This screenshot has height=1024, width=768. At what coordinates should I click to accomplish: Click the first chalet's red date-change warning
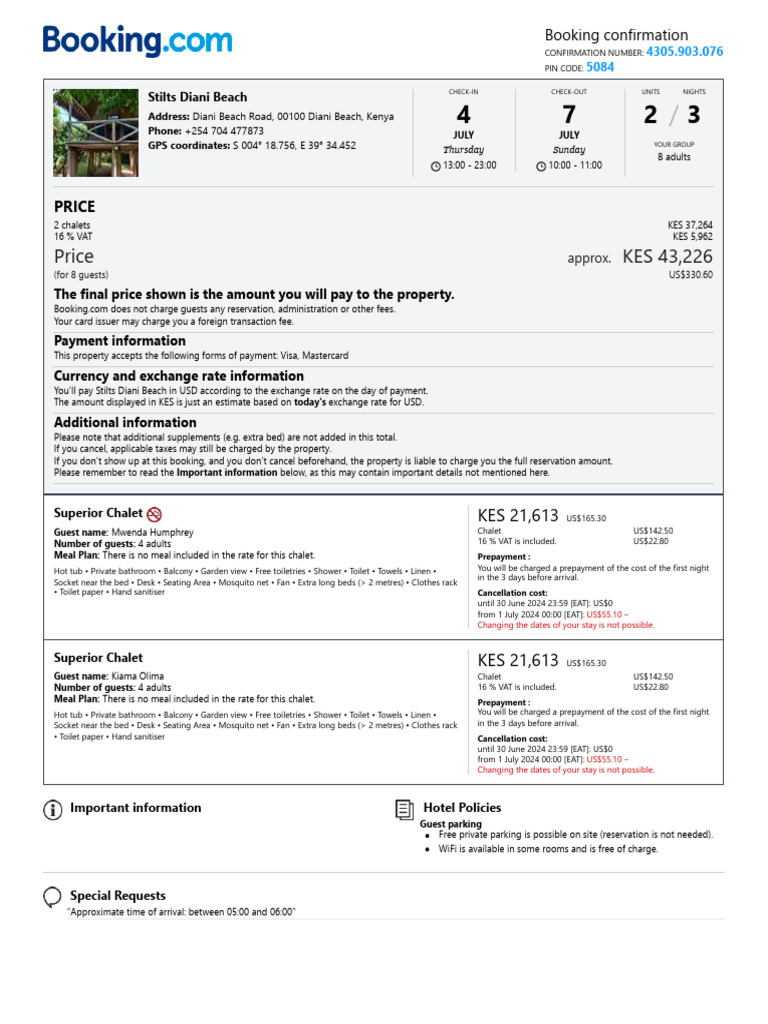(x=566, y=625)
